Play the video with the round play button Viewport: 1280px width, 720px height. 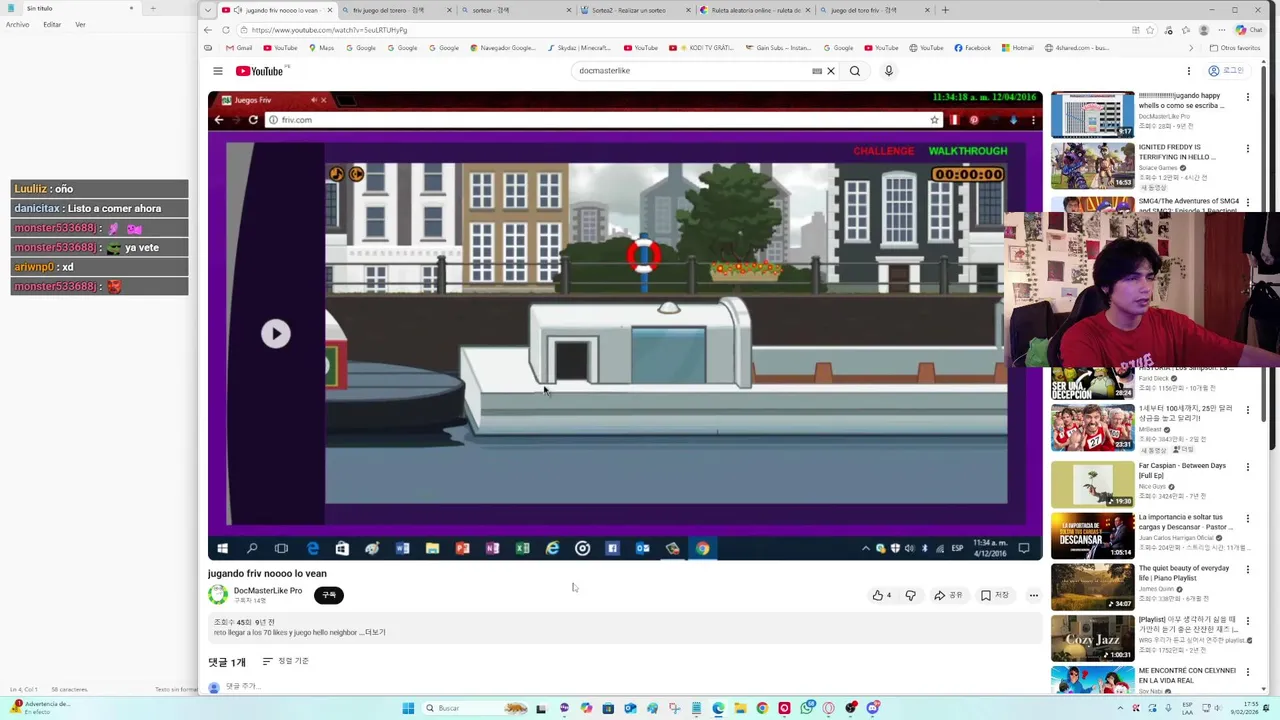[275, 334]
